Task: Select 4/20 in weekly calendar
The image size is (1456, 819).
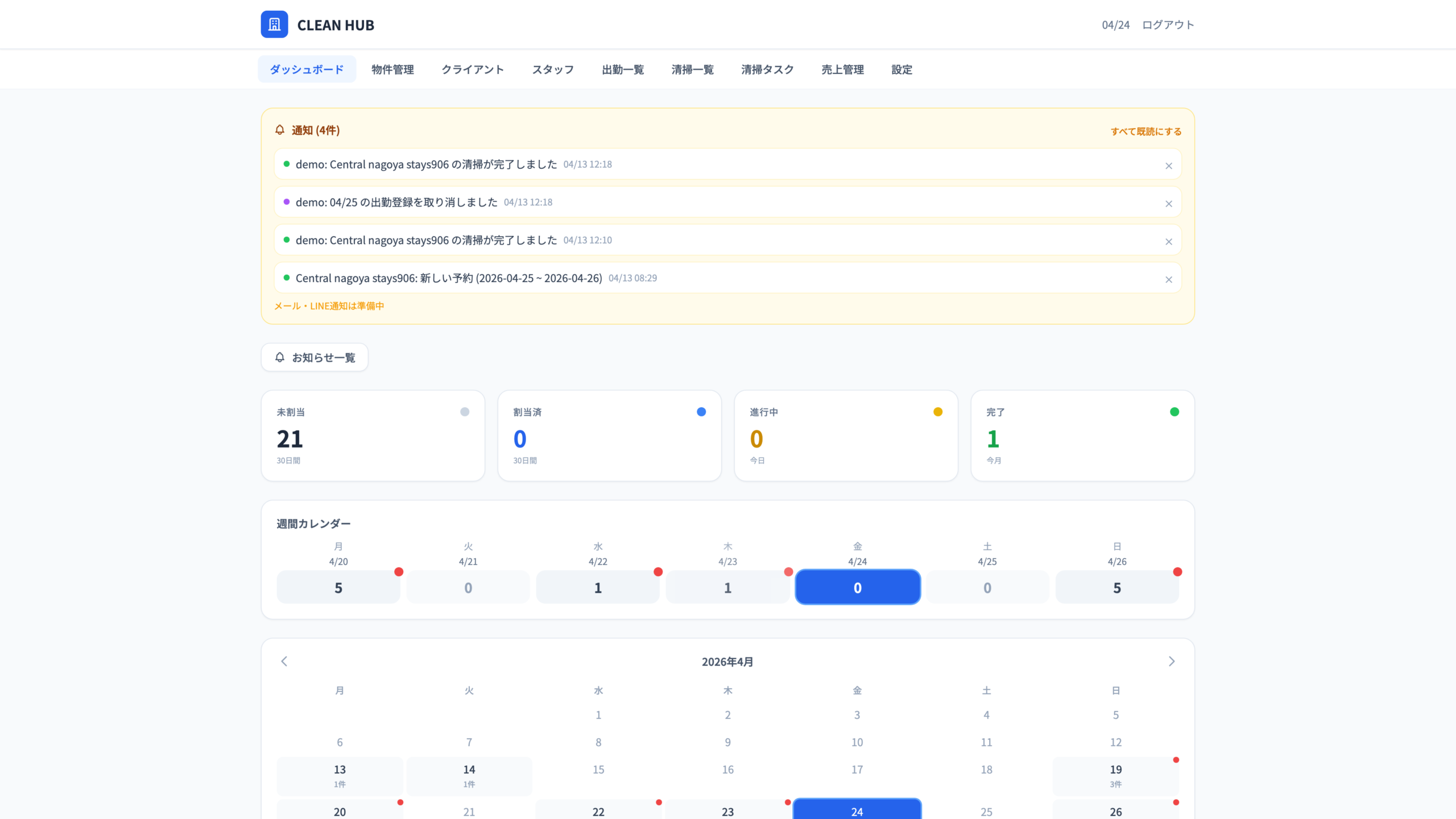Action: (x=338, y=587)
